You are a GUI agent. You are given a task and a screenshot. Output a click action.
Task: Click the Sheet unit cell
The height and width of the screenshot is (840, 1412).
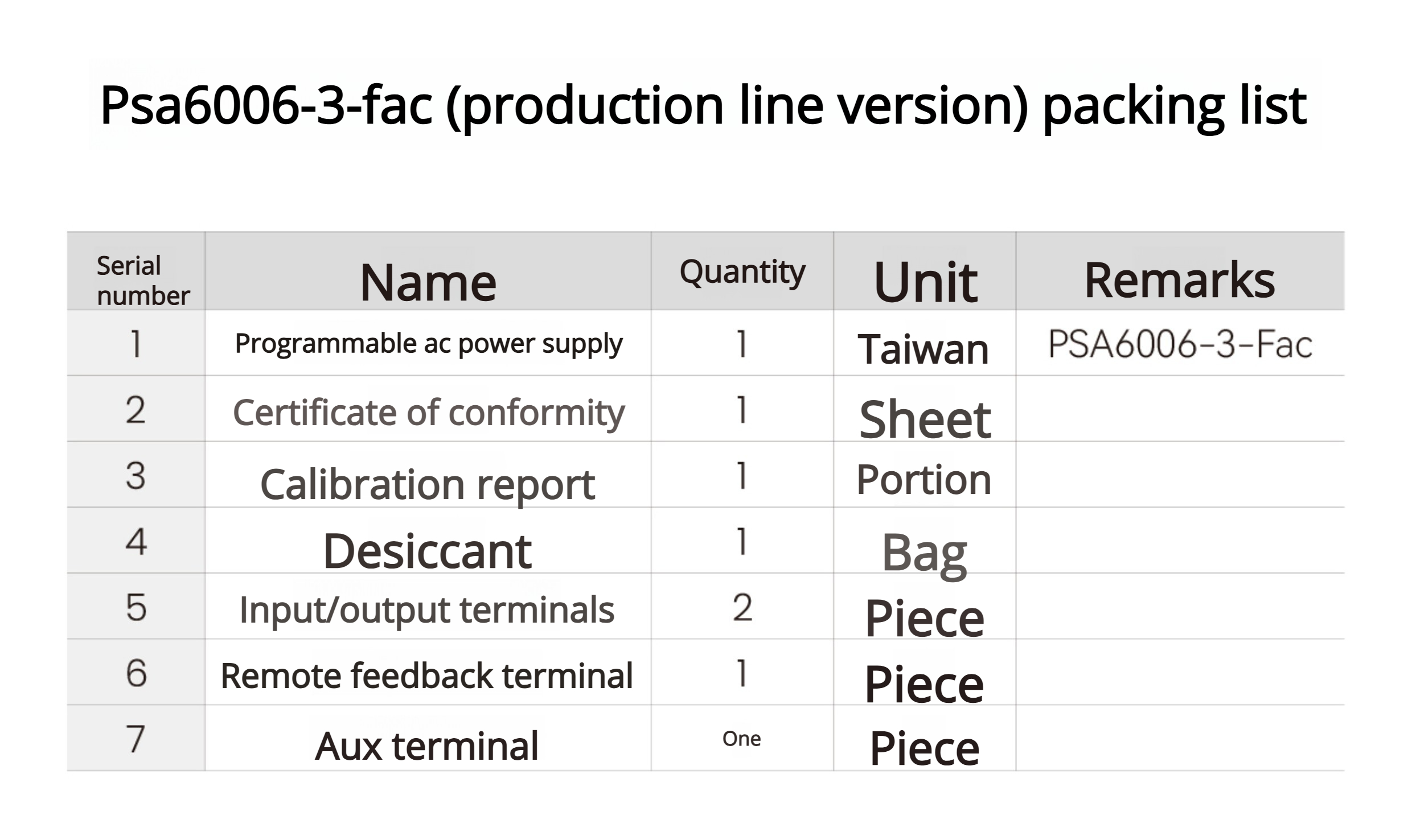point(925,419)
